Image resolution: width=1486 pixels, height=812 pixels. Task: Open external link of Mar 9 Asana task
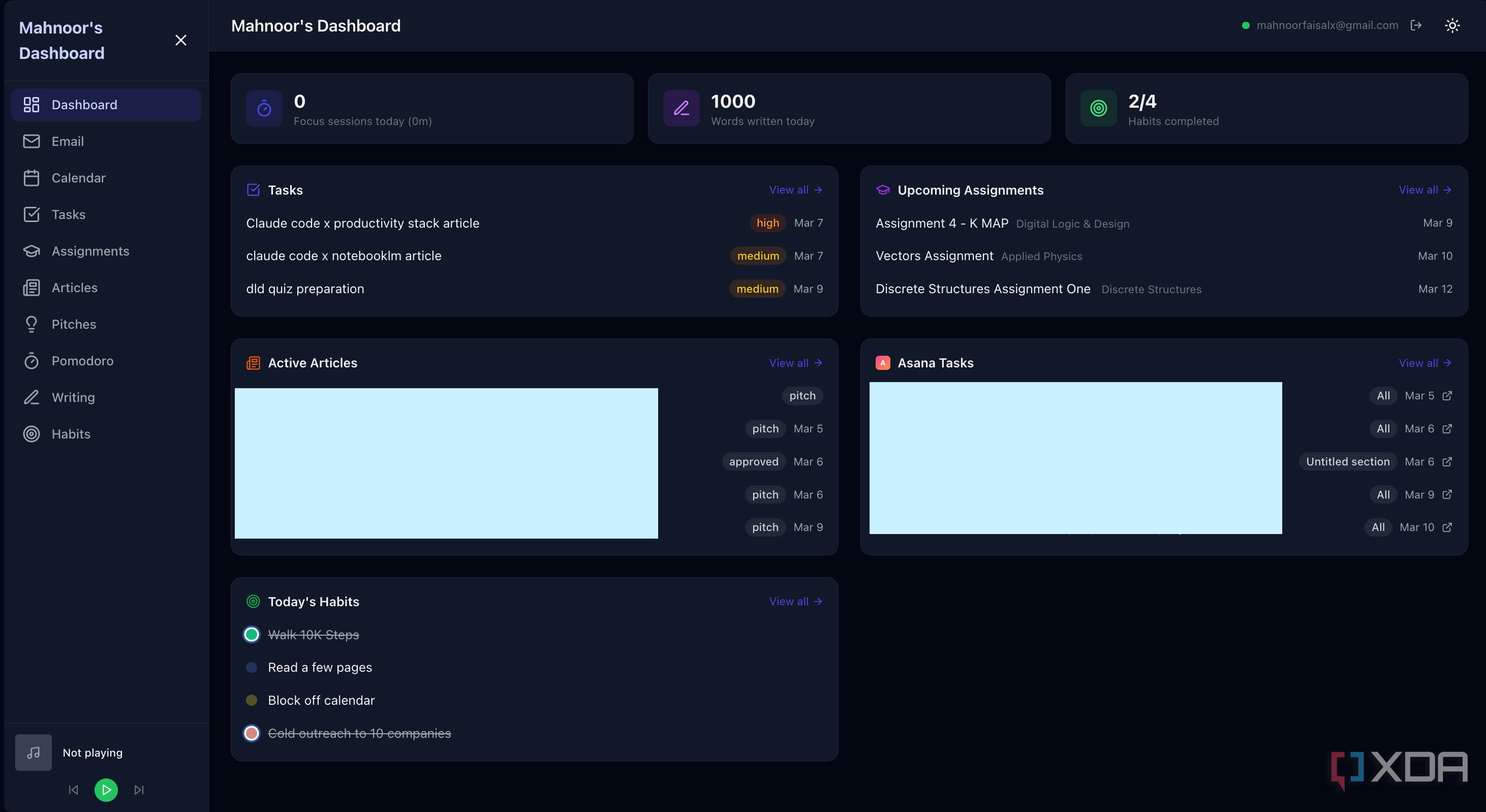[1447, 494]
